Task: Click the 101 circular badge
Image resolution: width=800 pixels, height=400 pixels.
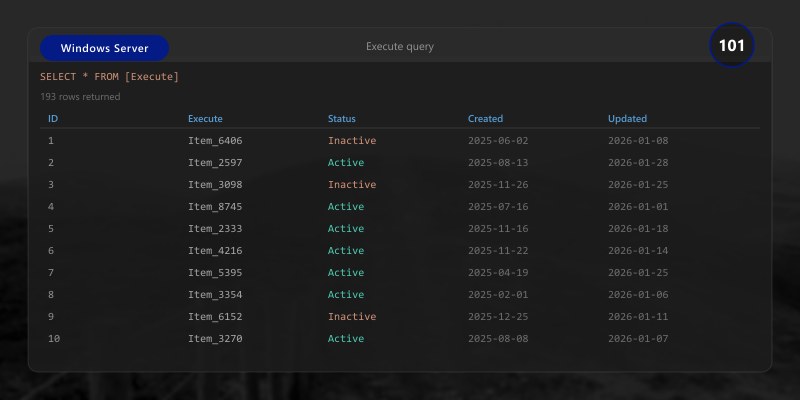Action: point(732,46)
